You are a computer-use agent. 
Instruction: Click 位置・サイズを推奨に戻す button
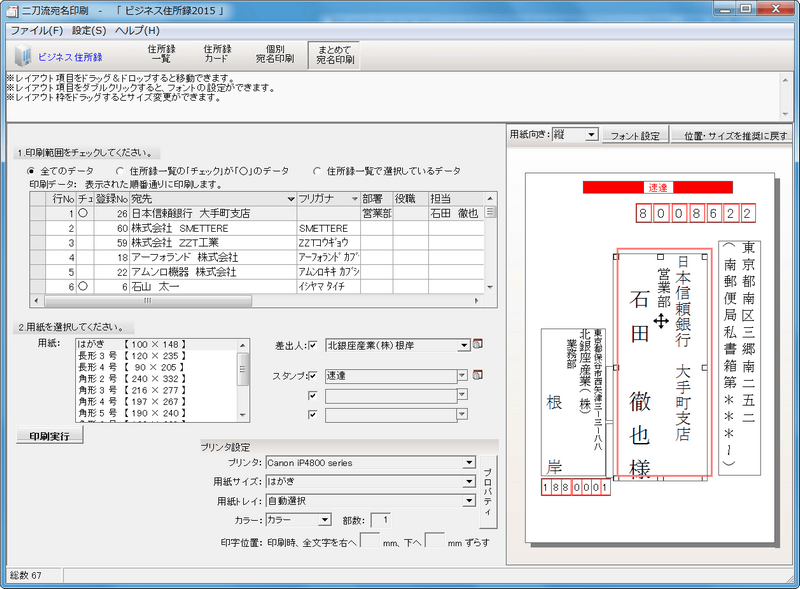(735, 135)
